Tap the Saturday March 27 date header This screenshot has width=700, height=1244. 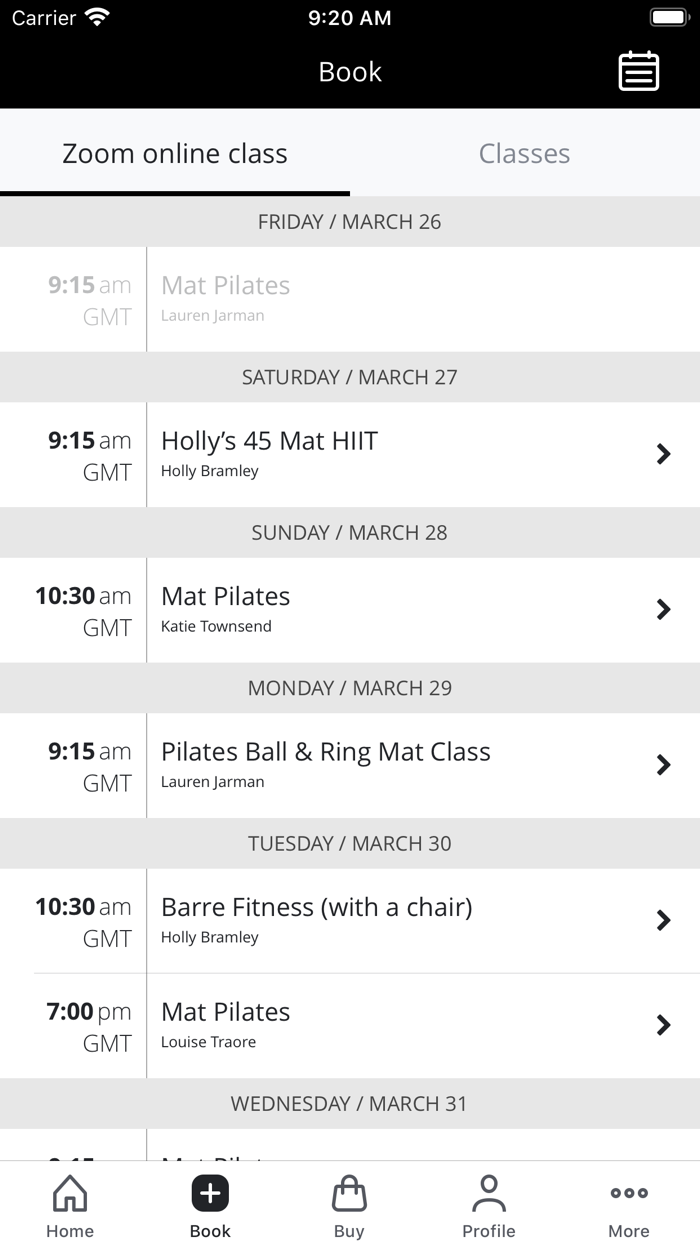(x=350, y=377)
